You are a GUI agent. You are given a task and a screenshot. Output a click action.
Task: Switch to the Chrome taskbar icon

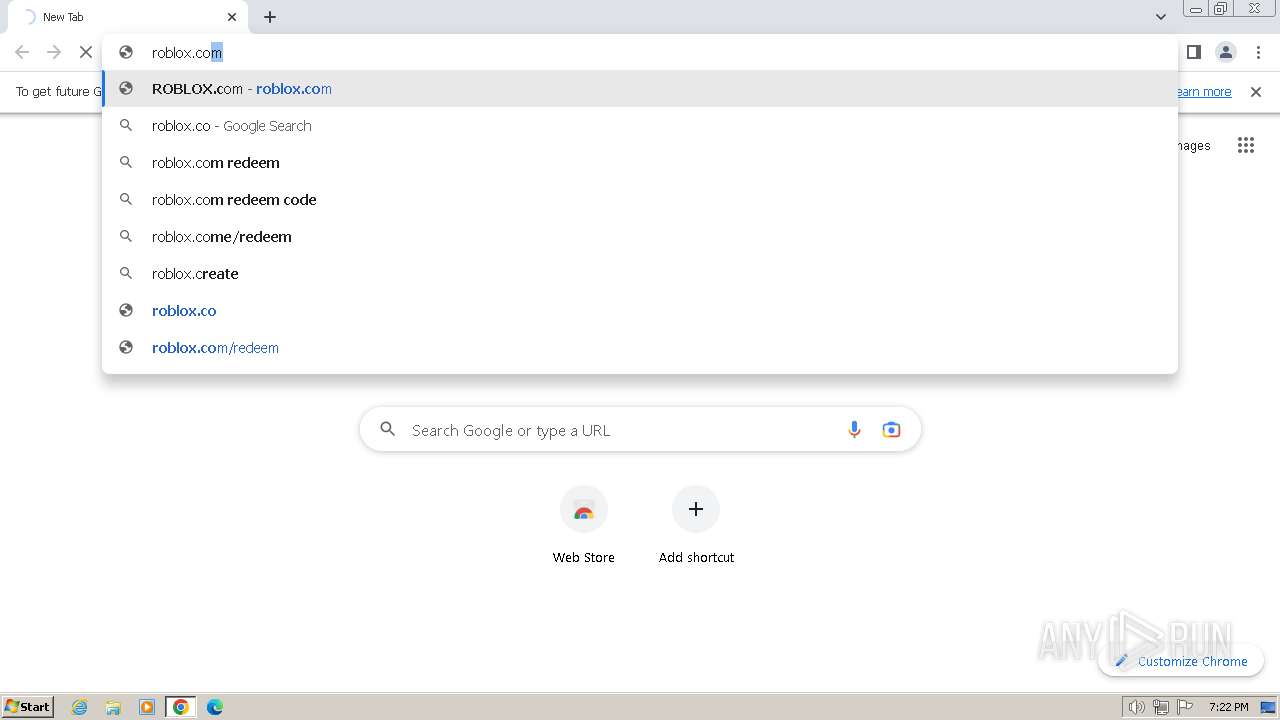point(181,707)
